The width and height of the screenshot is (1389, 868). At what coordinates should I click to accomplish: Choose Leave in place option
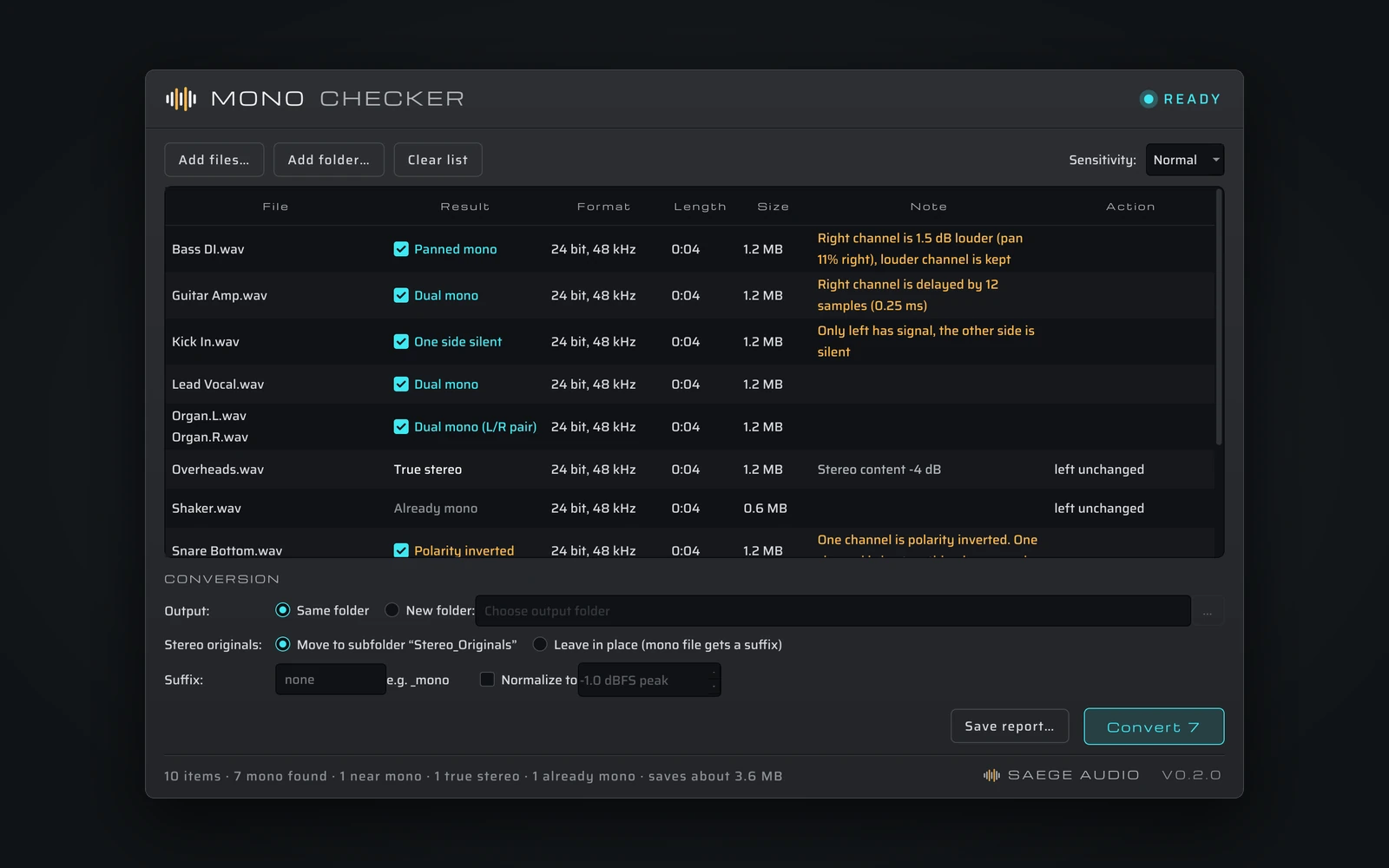click(x=540, y=644)
